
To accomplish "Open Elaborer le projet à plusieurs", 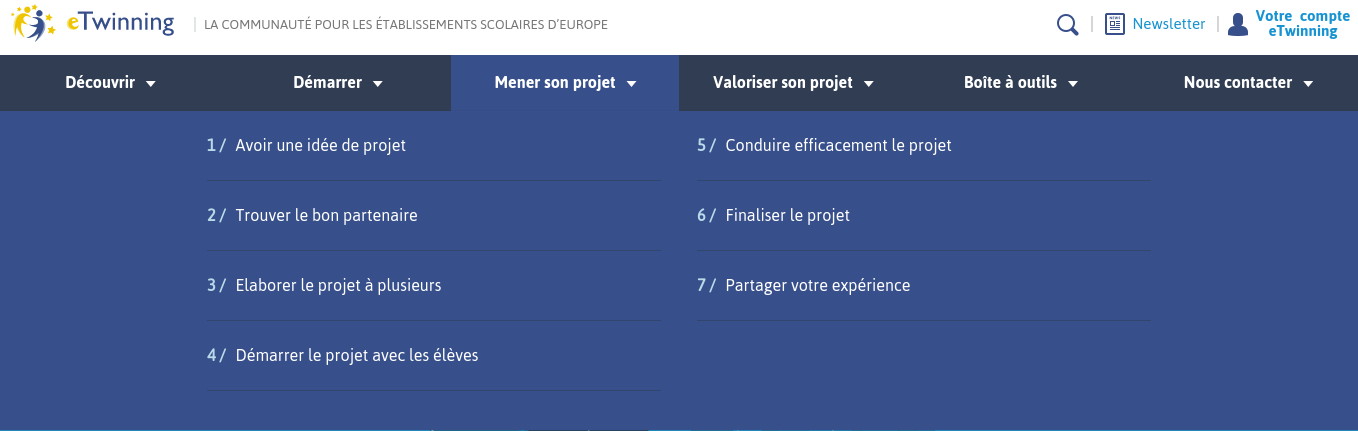I will 338,285.
